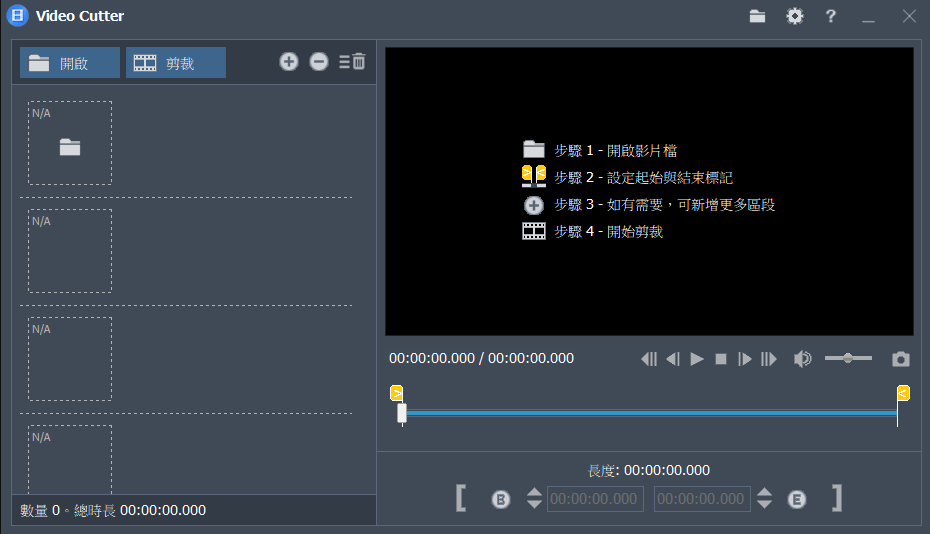Open the help question mark icon
This screenshot has height=534, width=930.
click(x=830, y=16)
